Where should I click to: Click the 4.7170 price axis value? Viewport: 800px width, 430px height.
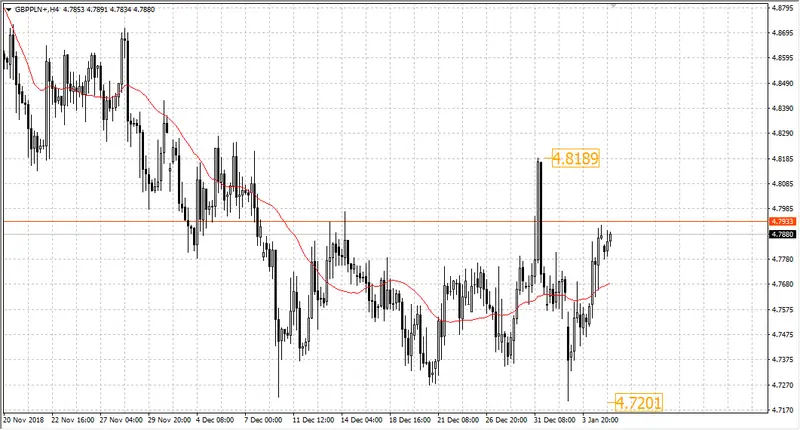(x=783, y=410)
